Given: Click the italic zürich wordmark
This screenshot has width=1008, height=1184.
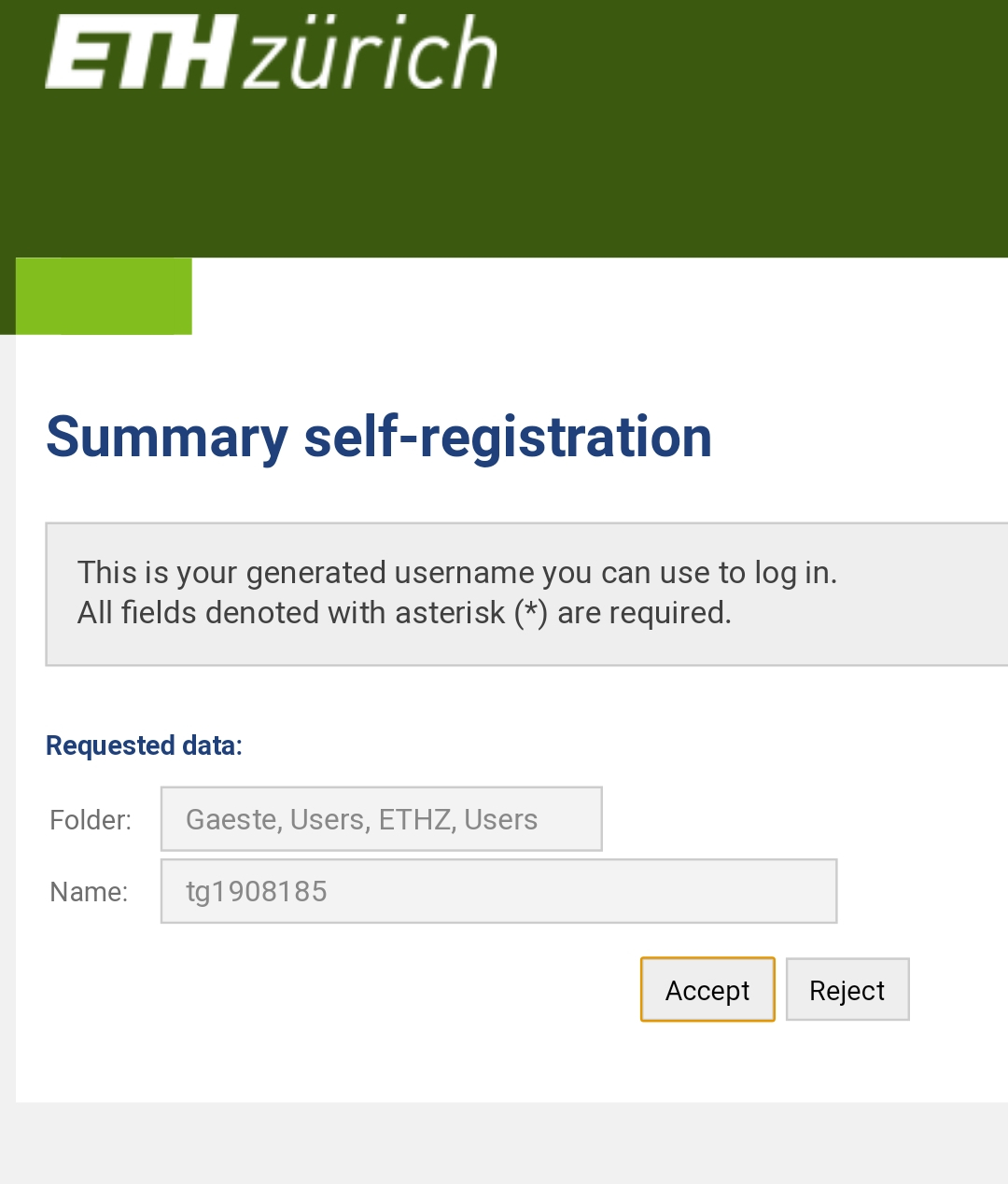Looking at the screenshot, I should [371, 52].
